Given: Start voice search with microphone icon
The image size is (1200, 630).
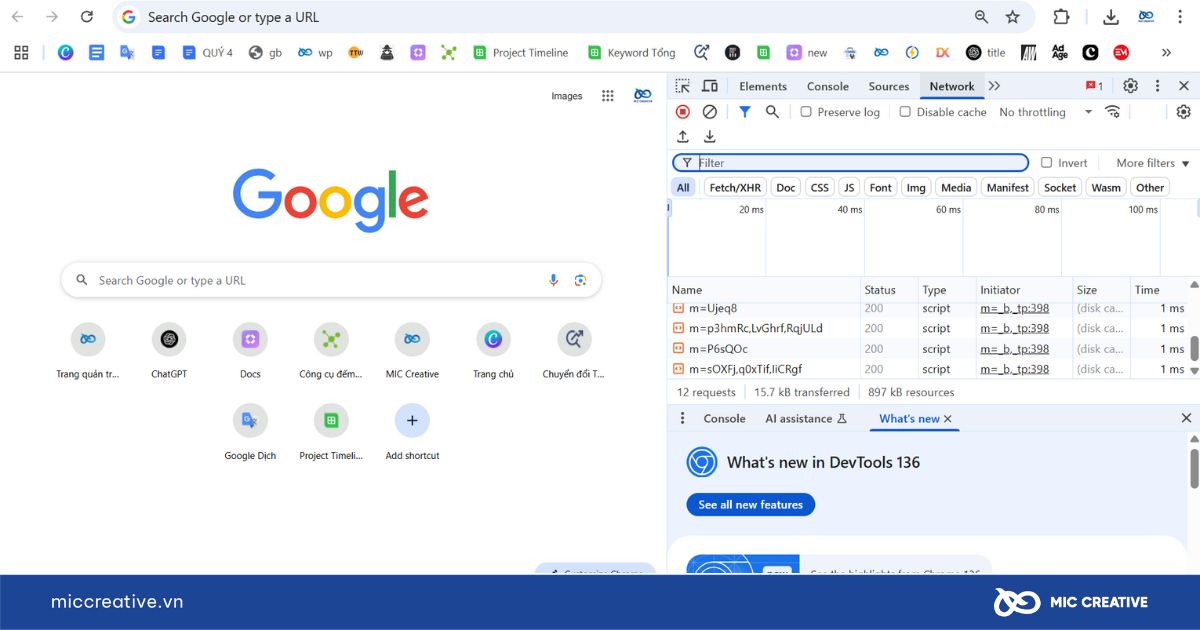Looking at the screenshot, I should pos(553,280).
